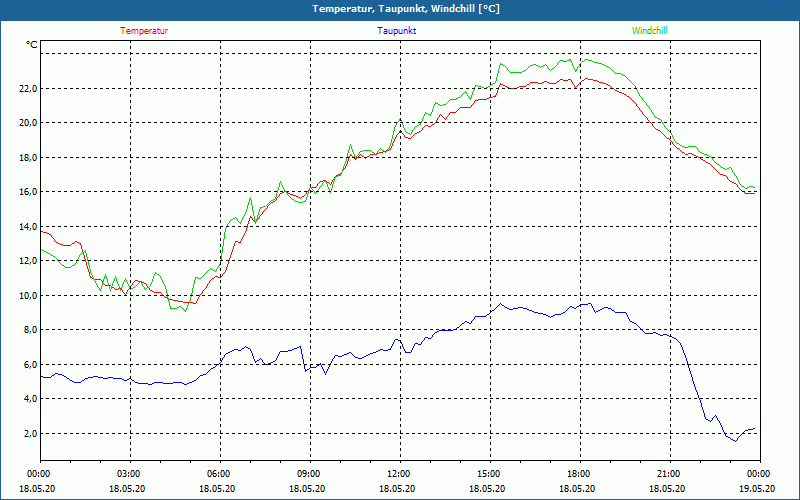Click the 6,0 y-axis value label
800x500 pixels.
[x=29, y=365]
